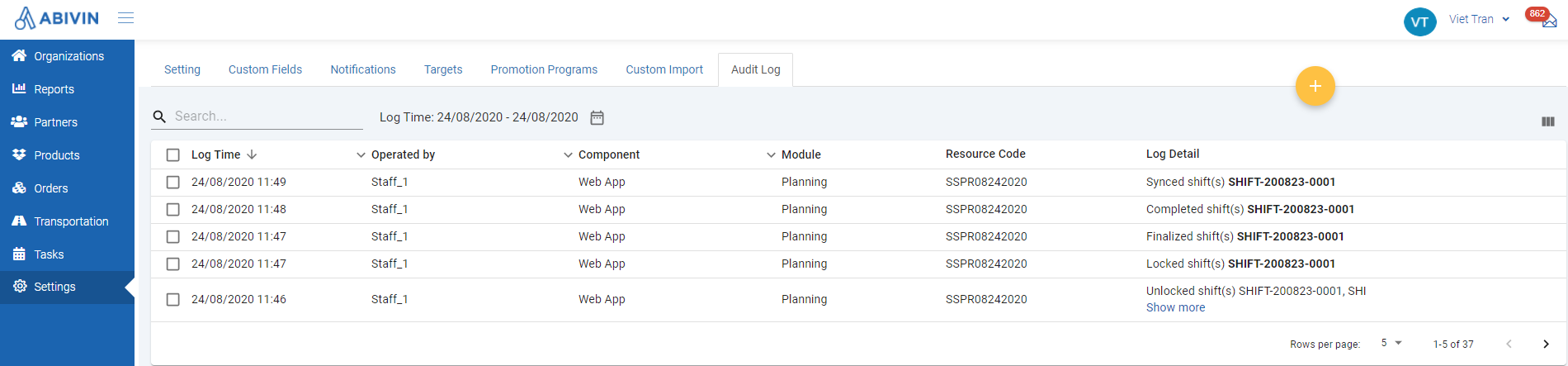Click the Transportation truck icon in sidebar
1568x366 pixels.
point(19,221)
